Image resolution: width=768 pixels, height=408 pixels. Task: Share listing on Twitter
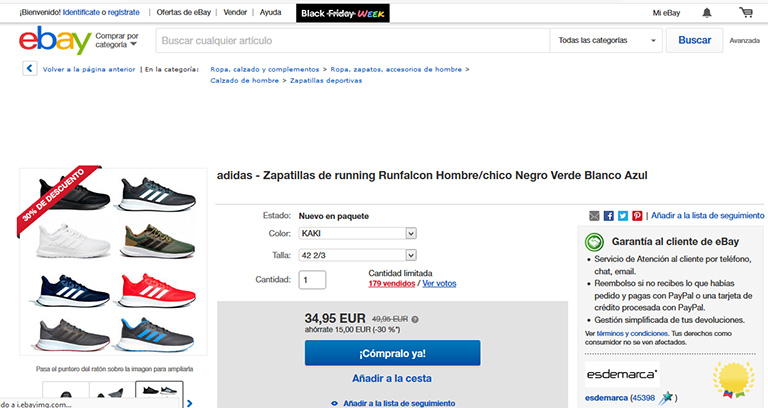point(623,215)
